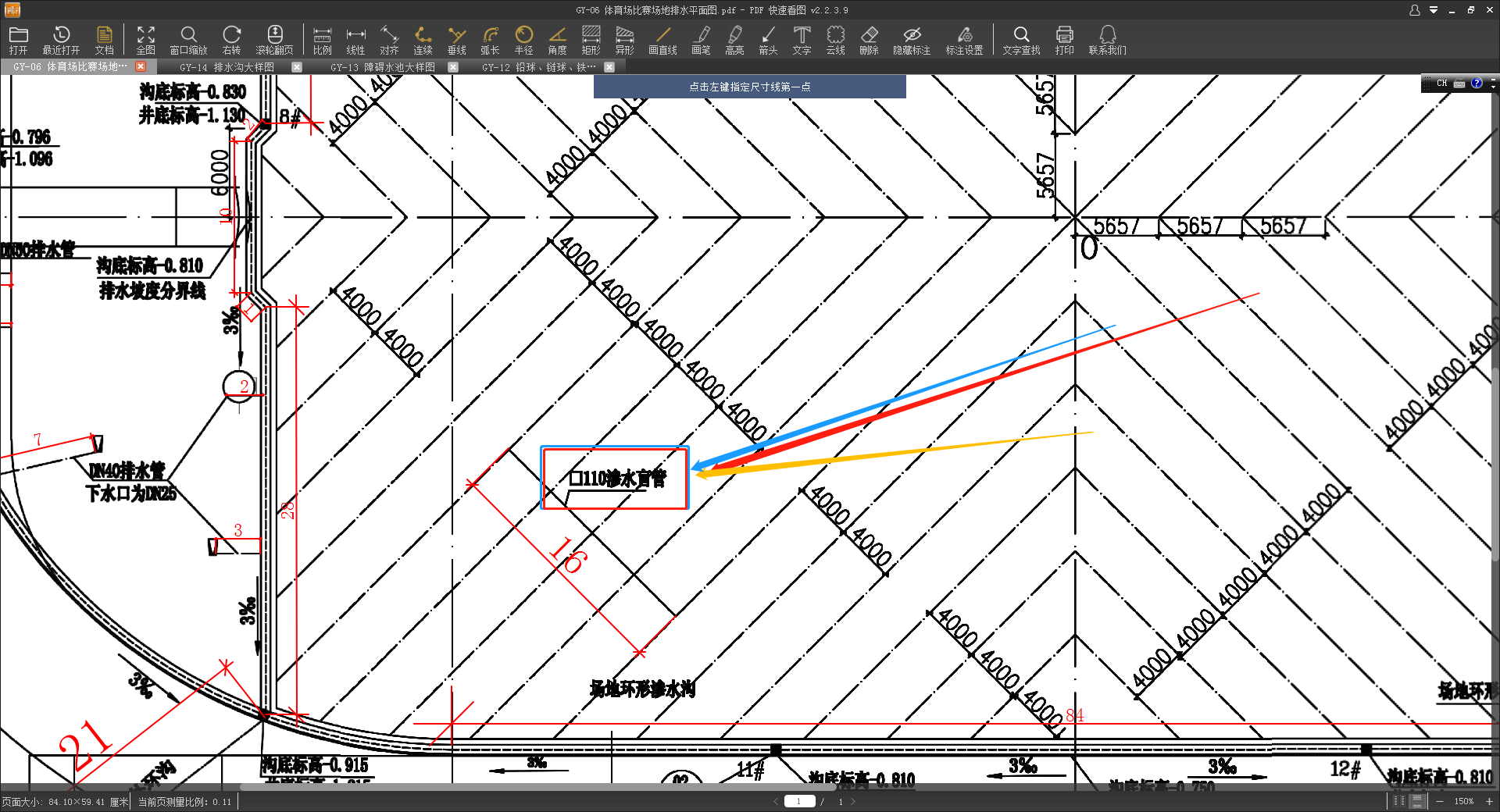
Task: Click the page number input field
Action: [x=799, y=801]
